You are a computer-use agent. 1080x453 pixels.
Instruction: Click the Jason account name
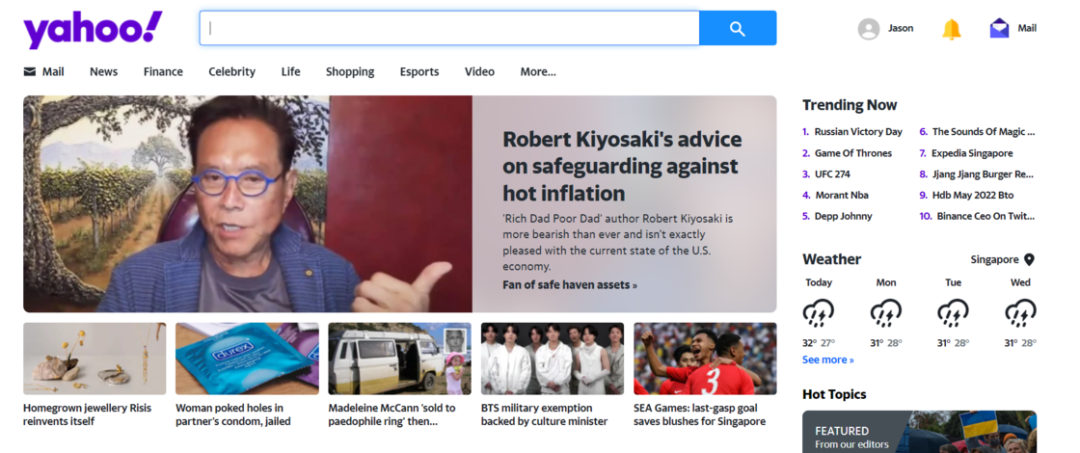coord(901,28)
